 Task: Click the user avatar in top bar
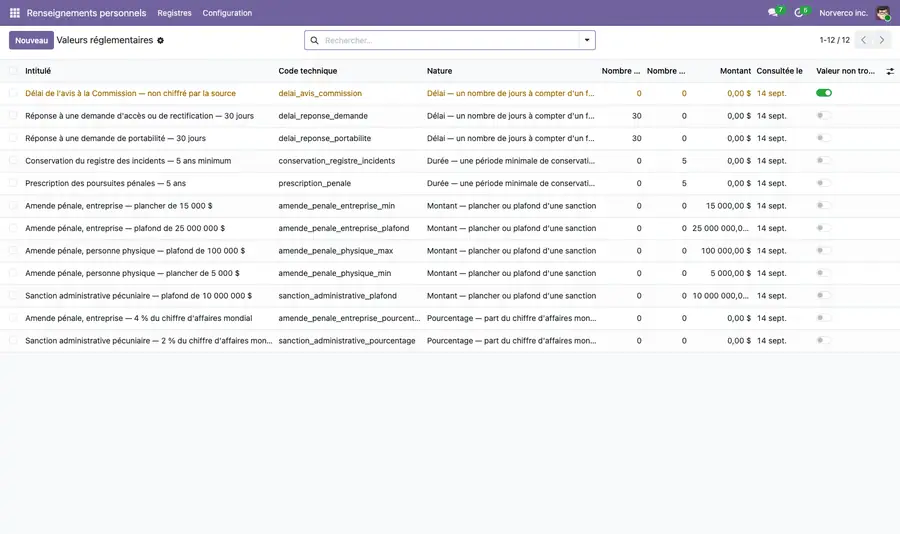pos(883,13)
